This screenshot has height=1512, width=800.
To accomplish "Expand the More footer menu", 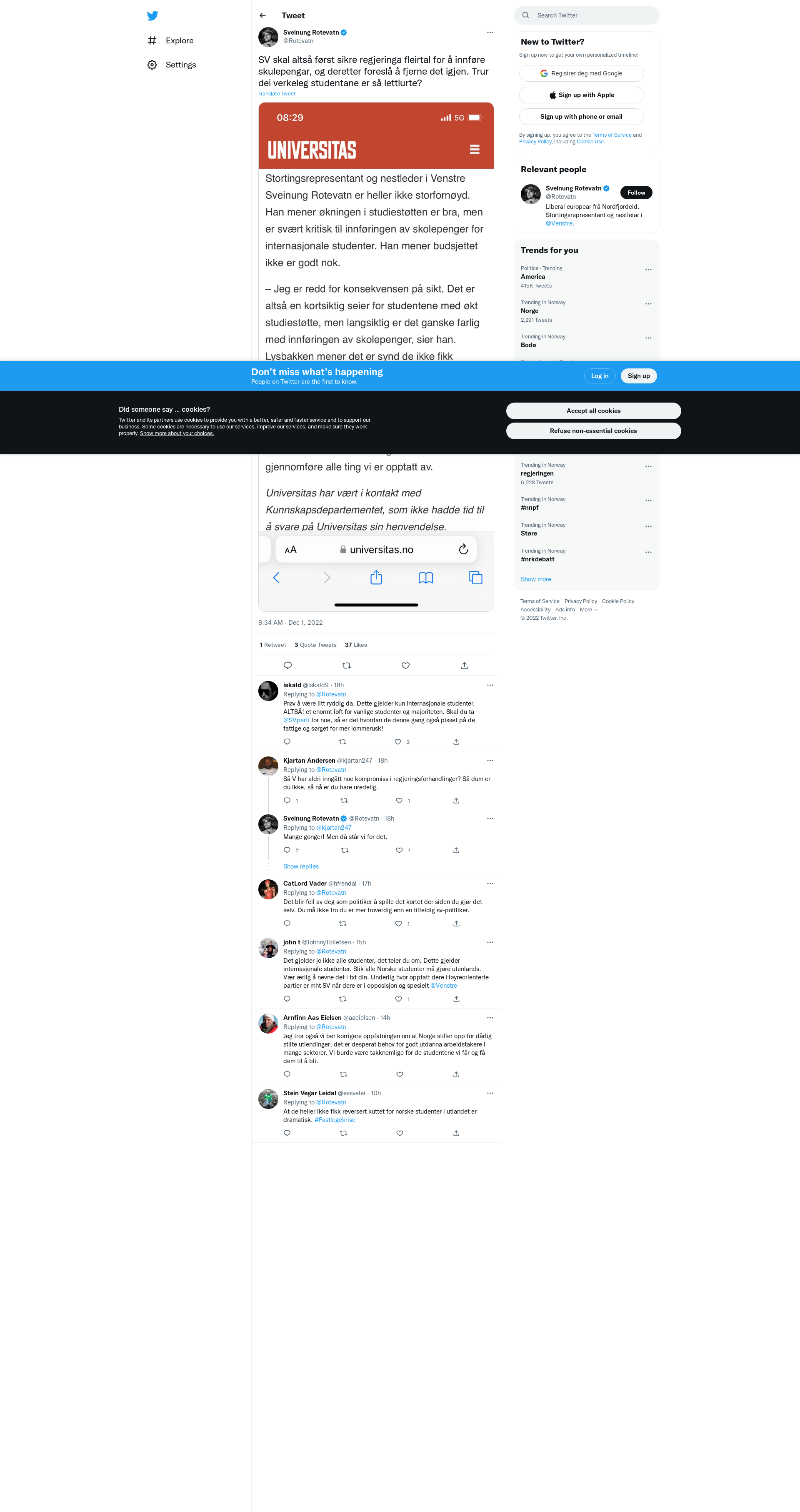I will click(x=589, y=610).
